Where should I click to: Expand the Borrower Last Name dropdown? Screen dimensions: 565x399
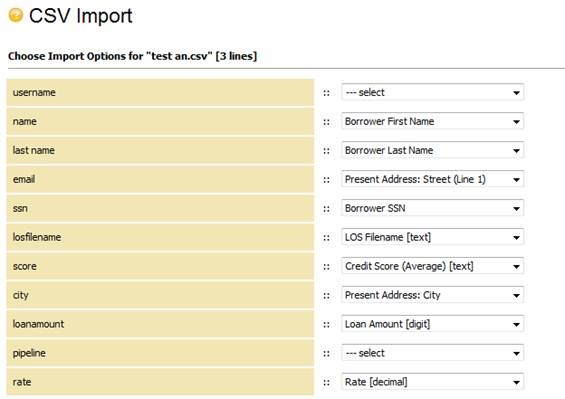(x=432, y=150)
